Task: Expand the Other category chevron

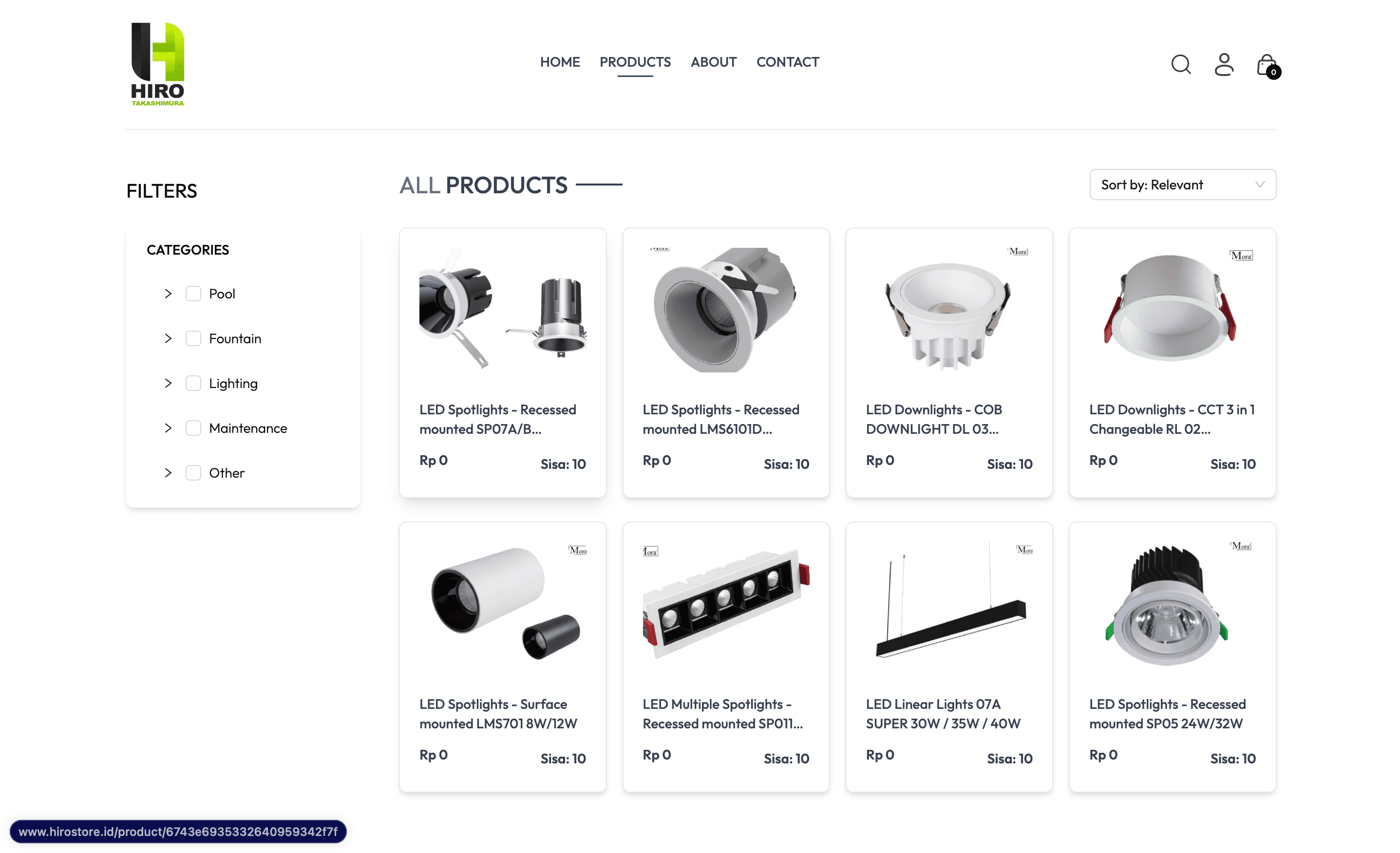Action: click(168, 473)
